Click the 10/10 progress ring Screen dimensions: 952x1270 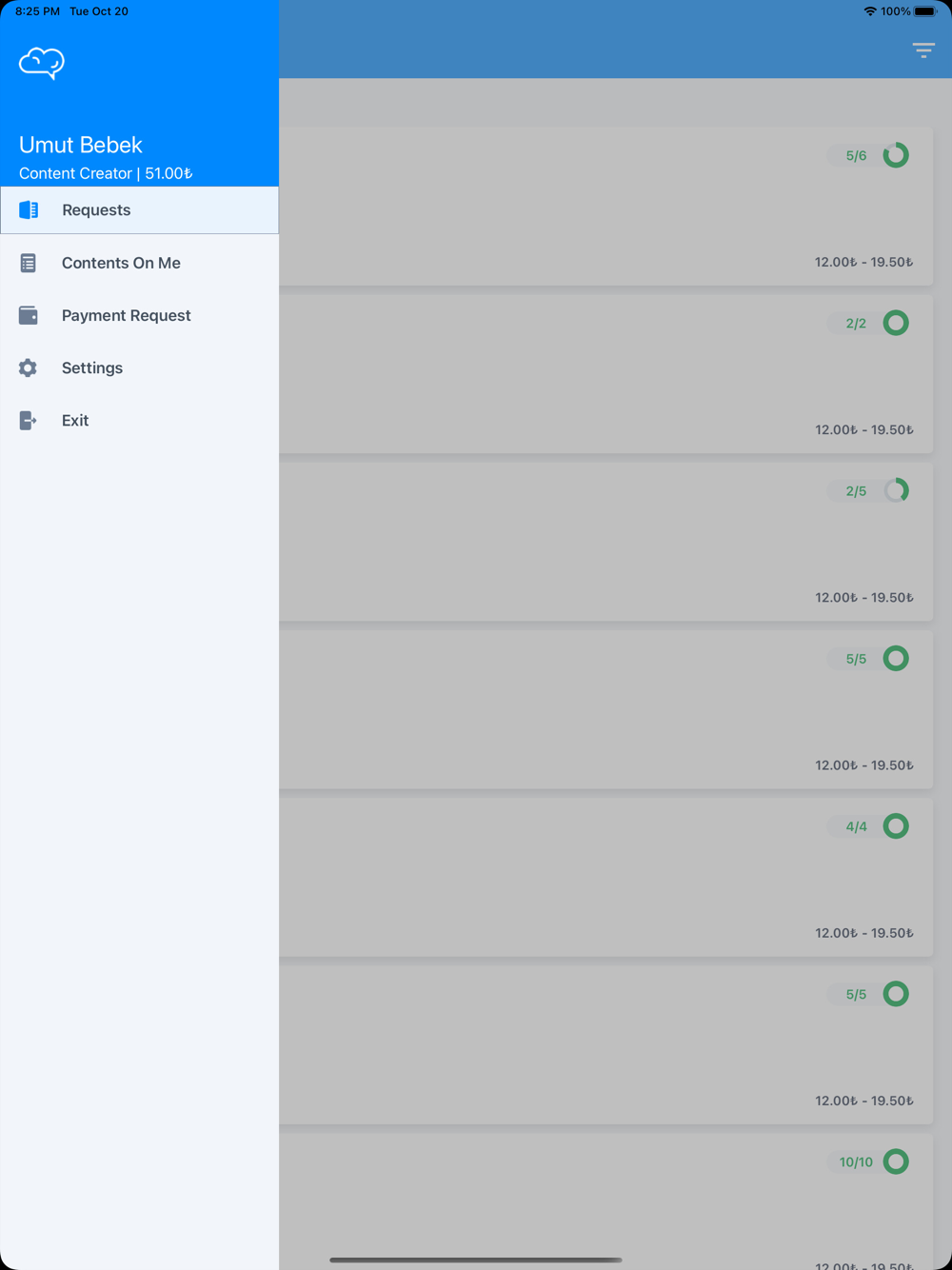click(x=896, y=1161)
